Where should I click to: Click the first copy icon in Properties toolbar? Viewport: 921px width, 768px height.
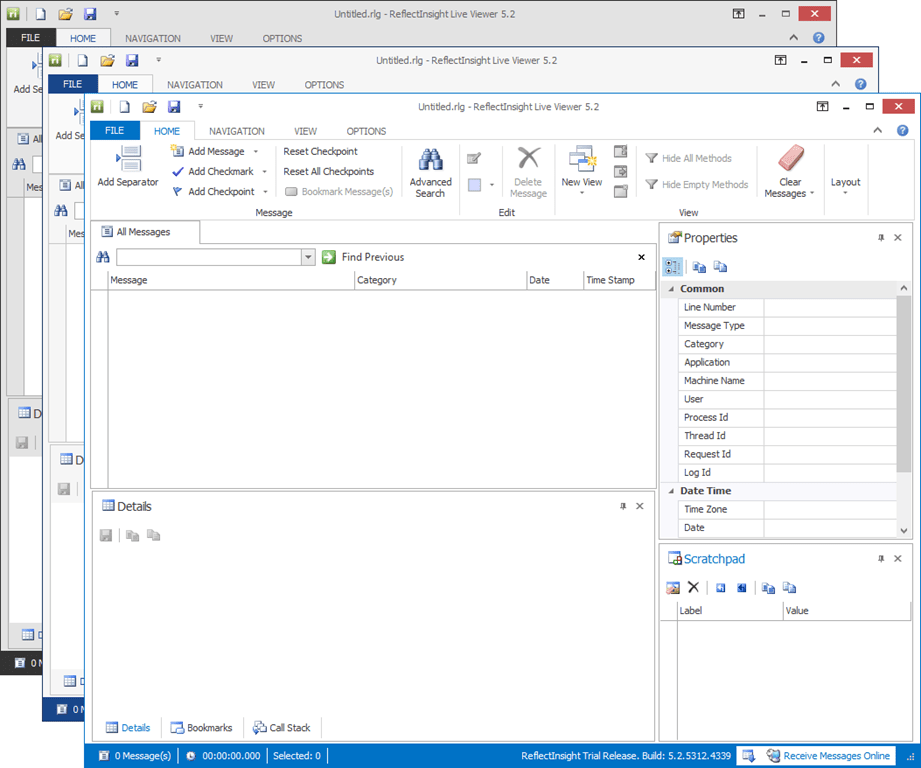coord(699,267)
